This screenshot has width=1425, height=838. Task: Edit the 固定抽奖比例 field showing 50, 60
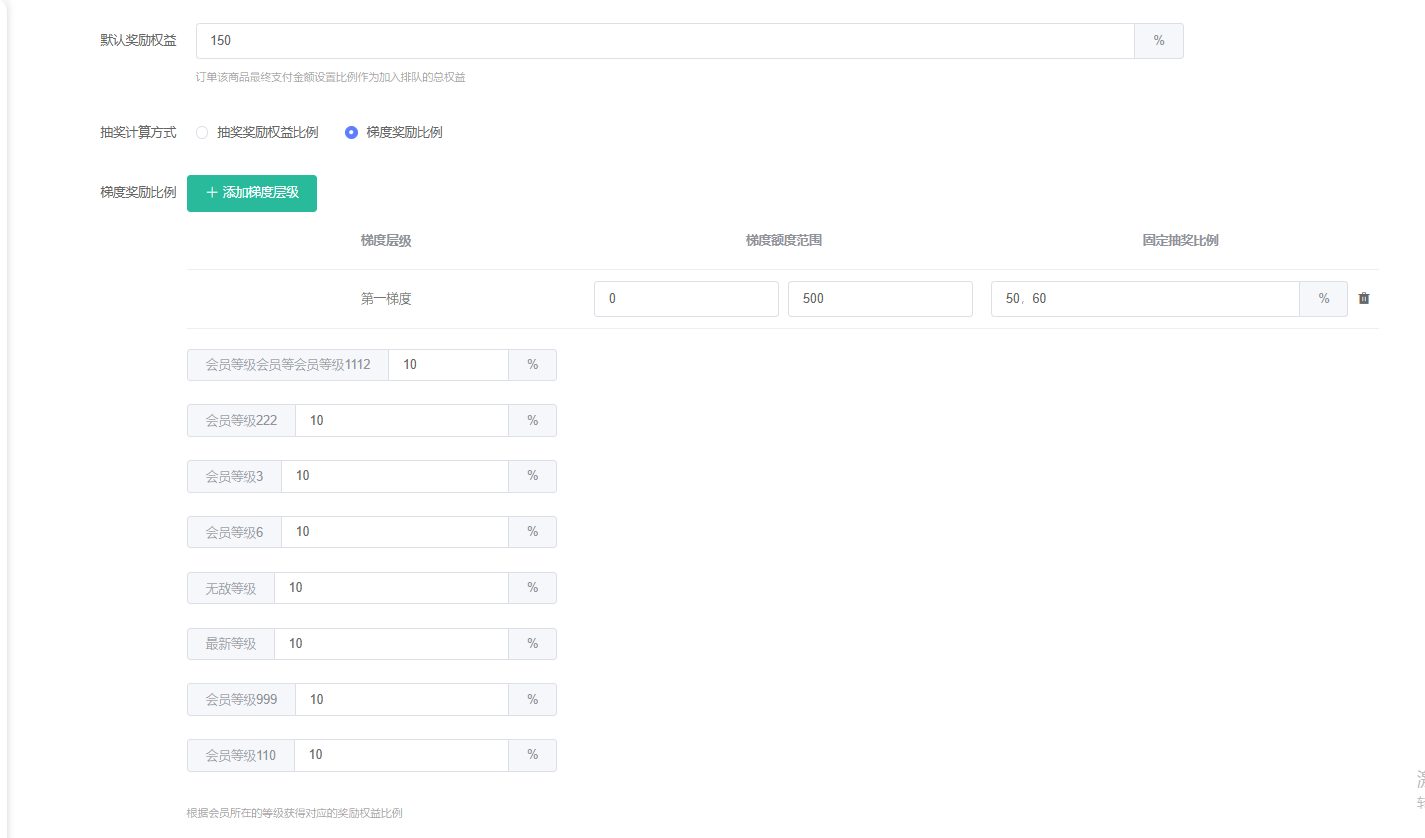[1144, 299]
